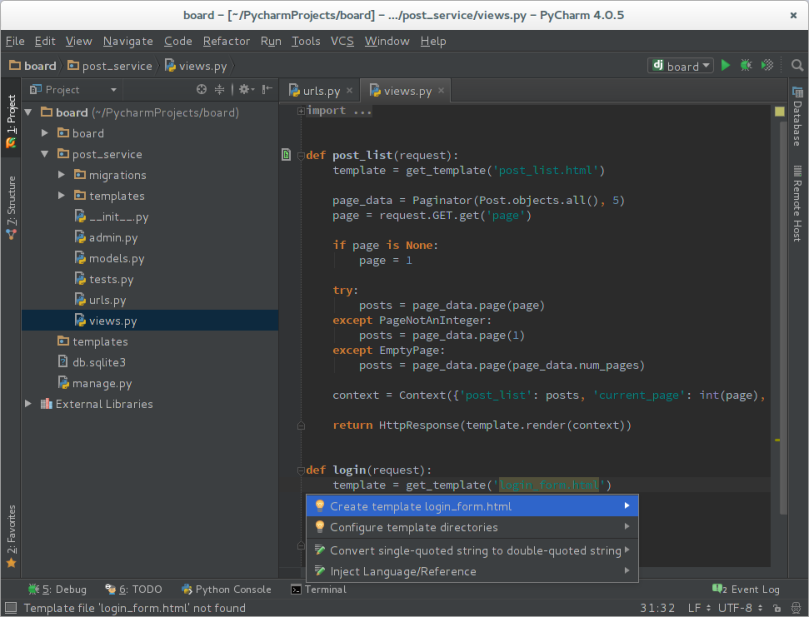This screenshot has height=617, width=809.
Task: Open the File menu
Action: pyautogui.click(x=15, y=41)
